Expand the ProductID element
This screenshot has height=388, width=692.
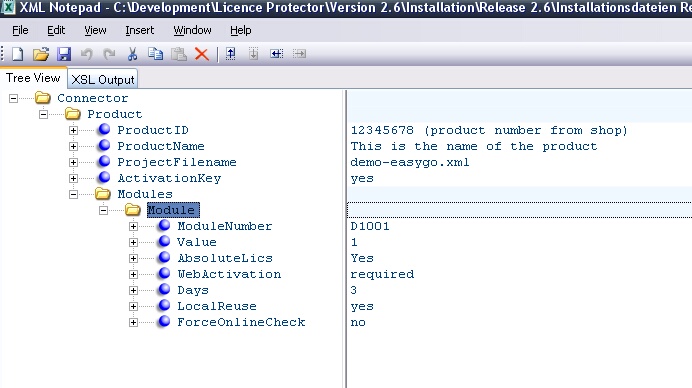(73, 130)
